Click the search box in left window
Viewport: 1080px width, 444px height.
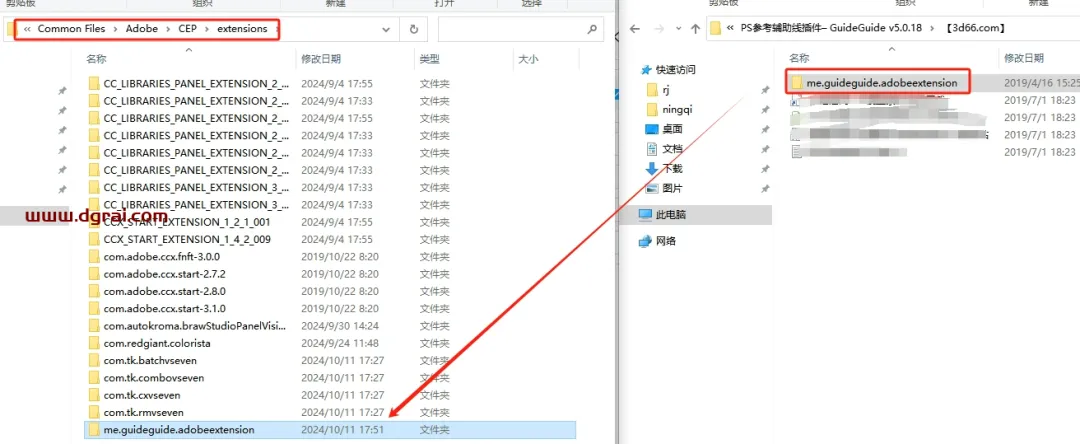pos(520,30)
